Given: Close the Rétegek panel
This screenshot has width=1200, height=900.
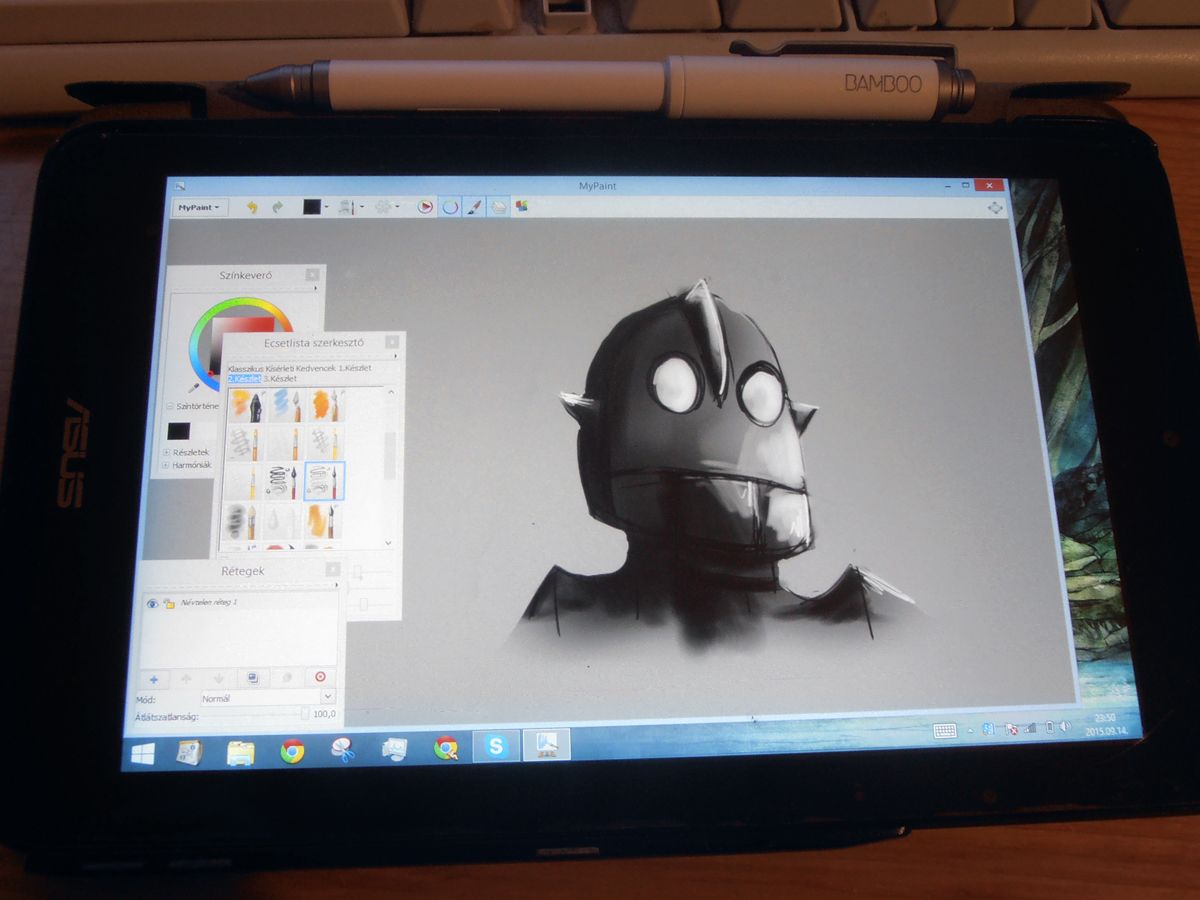Looking at the screenshot, I should pos(332,570).
